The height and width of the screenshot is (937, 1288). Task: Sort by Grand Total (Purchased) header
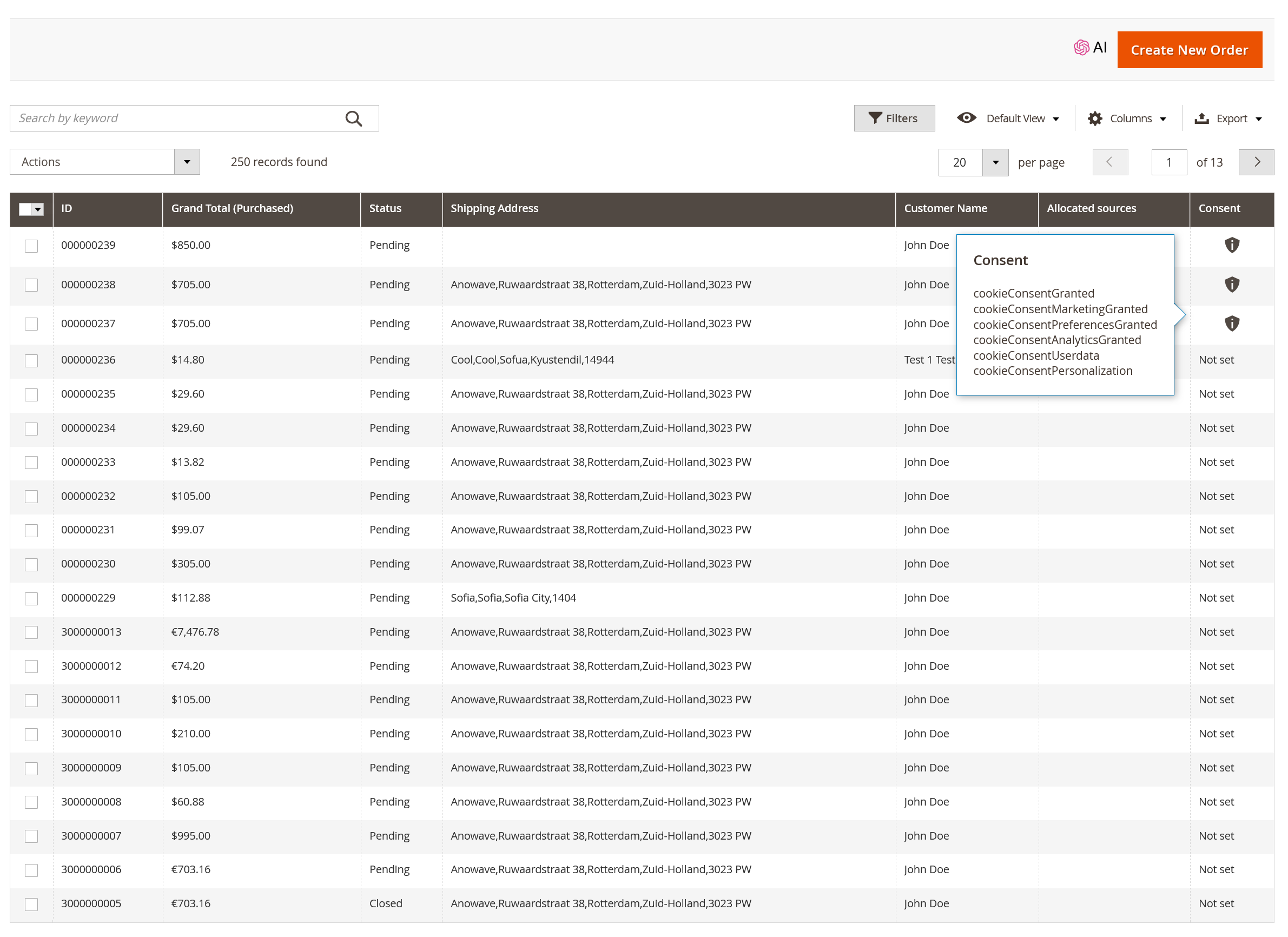pyautogui.click(x=262, y=208)
